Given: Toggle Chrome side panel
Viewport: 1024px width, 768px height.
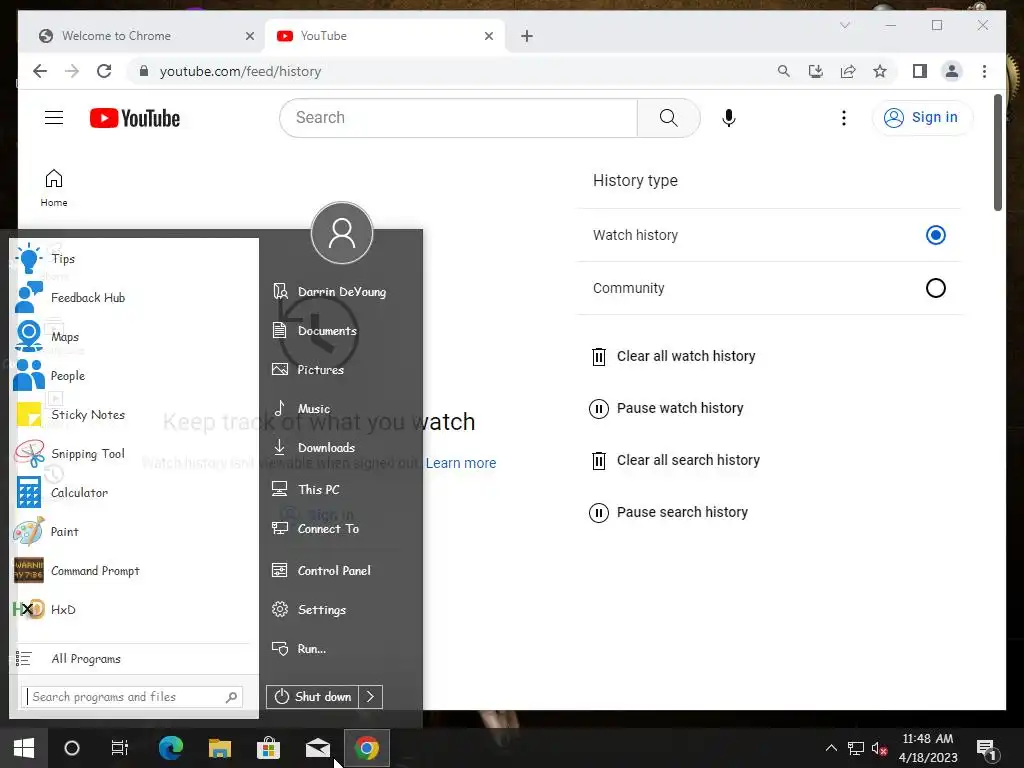Looking at the screenshot, I should click(920, 71).
